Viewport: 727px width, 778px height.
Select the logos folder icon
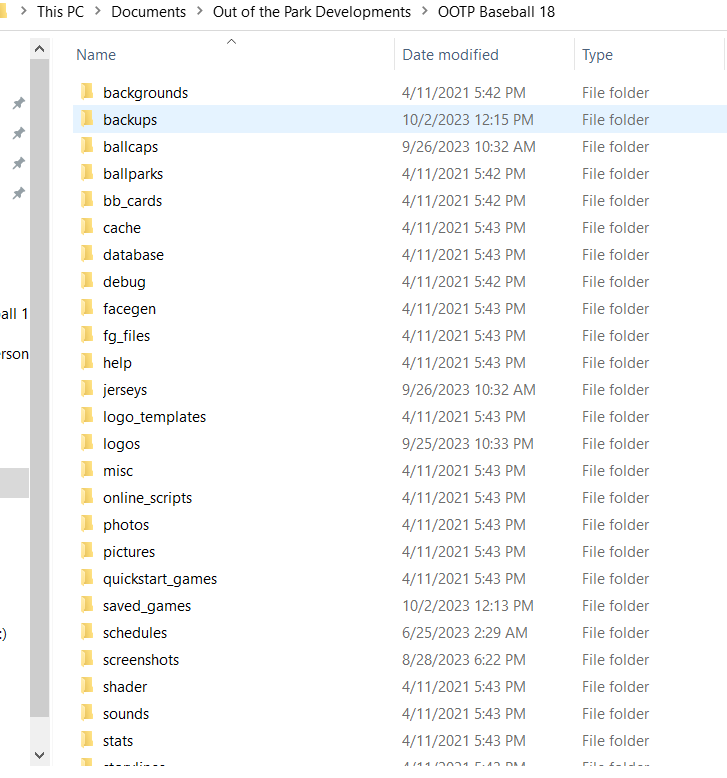pyautogui.click(x=87, y=443)
